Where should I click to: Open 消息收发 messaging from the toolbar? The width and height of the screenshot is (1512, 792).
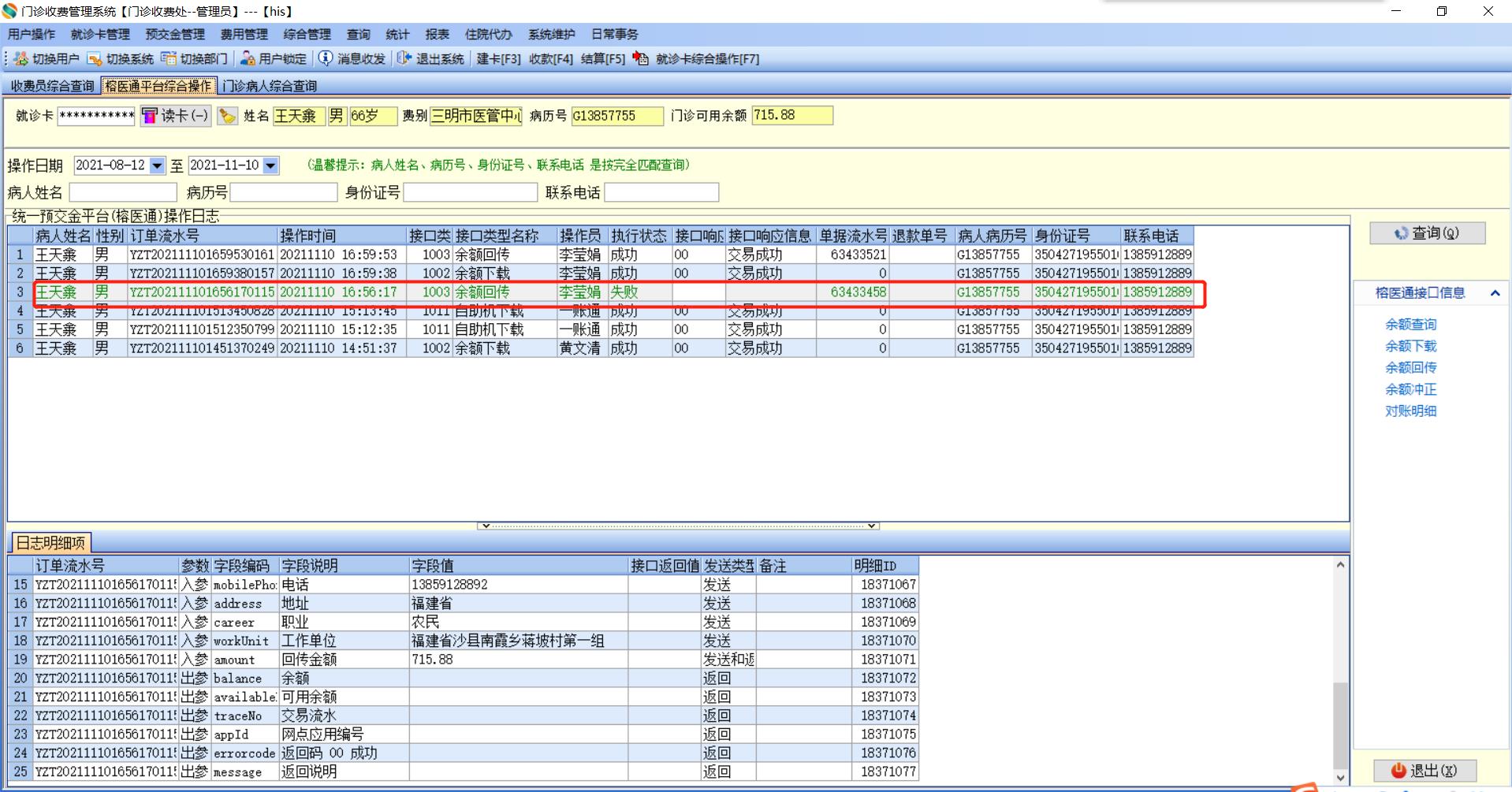[352, 59]
